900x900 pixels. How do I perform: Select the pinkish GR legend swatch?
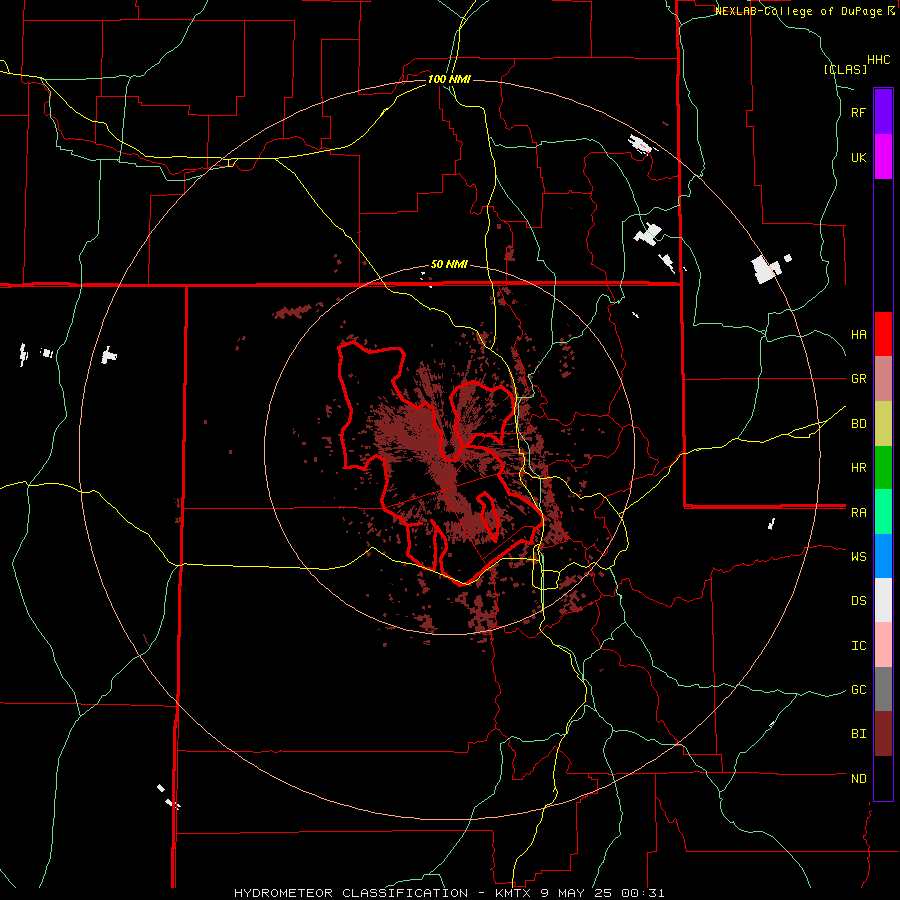(x=883, y=379)
